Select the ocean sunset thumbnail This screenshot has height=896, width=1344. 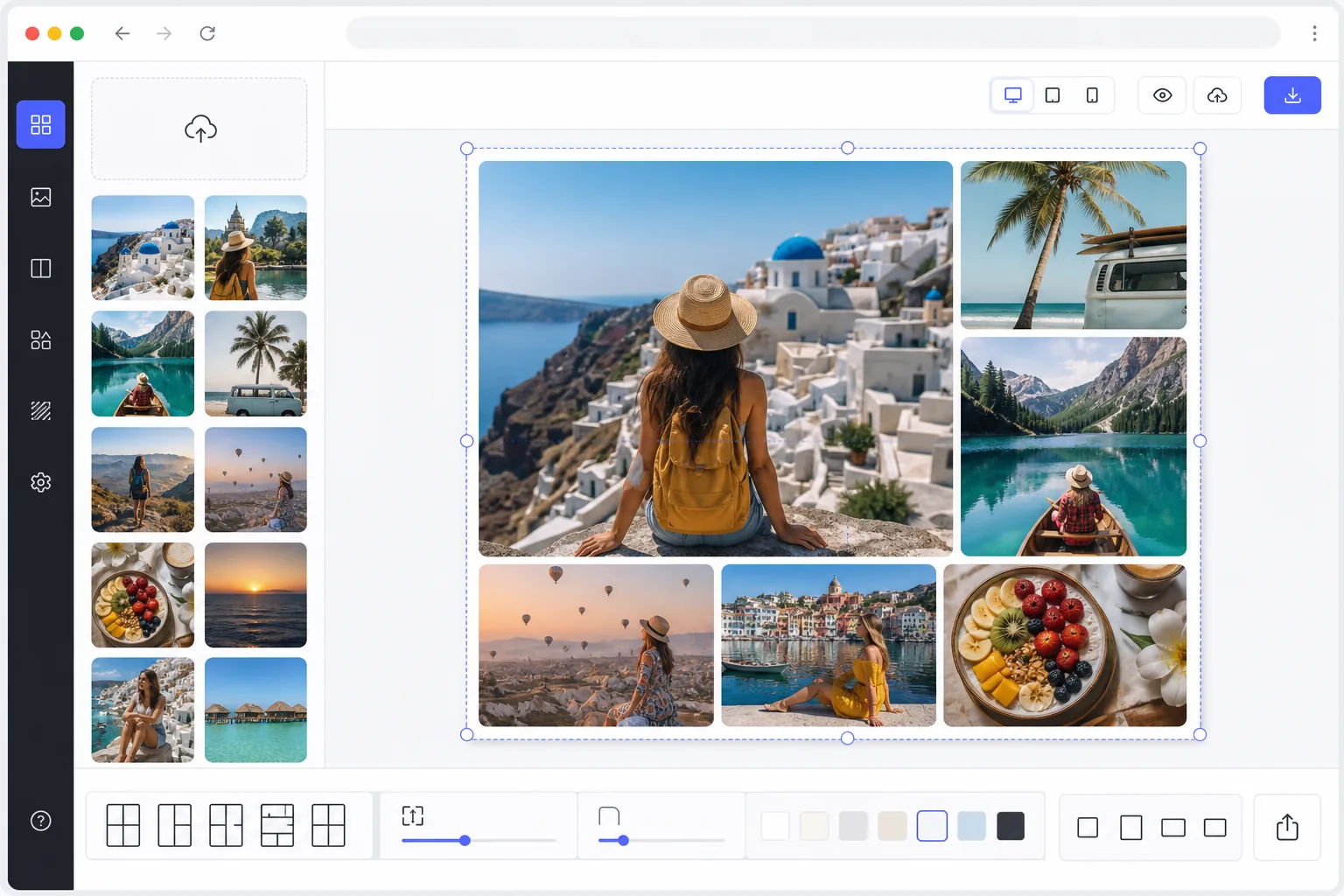tap(255, 595)
